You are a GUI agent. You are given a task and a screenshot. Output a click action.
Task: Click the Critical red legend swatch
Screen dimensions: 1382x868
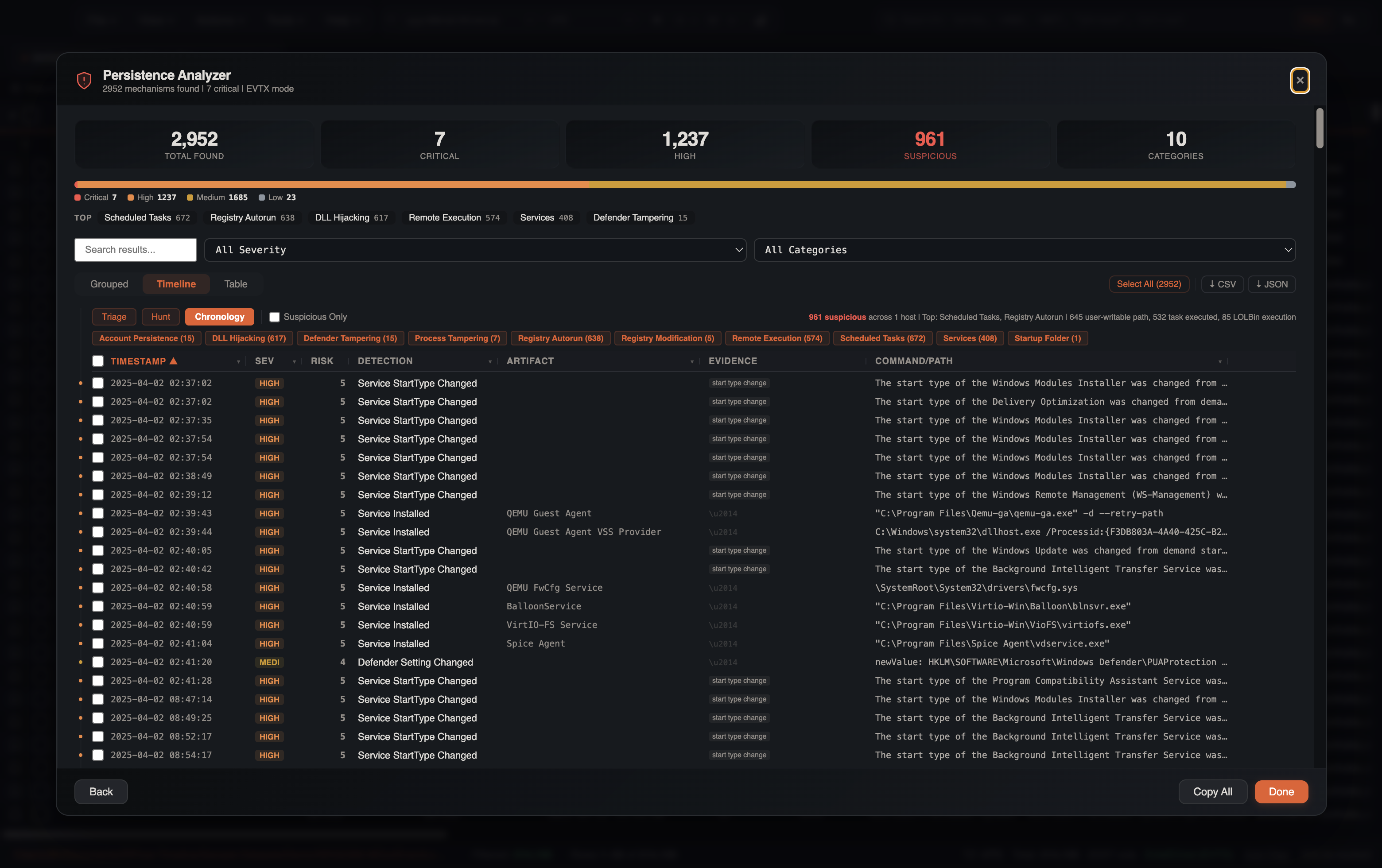pos(78,198)
